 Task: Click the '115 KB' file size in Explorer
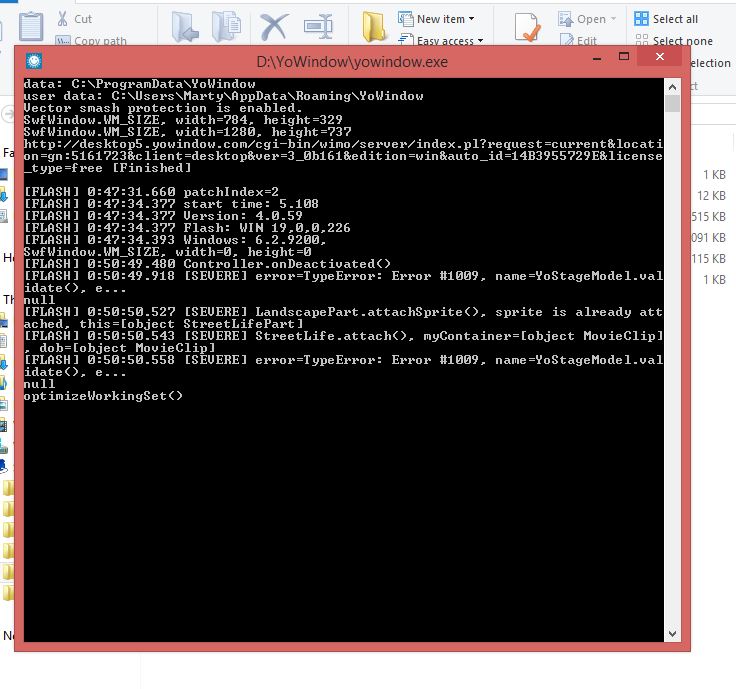708,258
